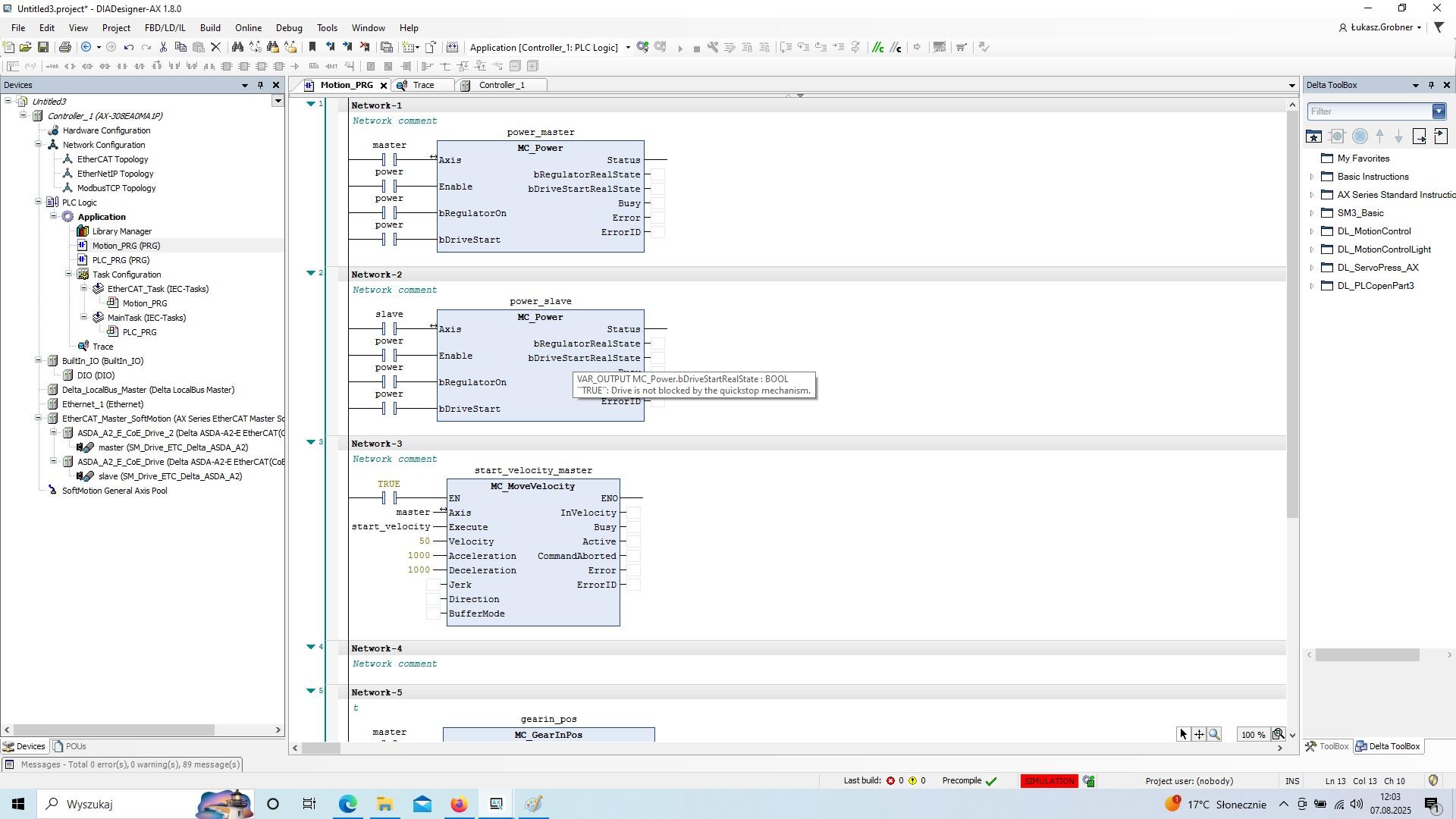
Task: Click the Comment out selection icon
Action: pos(878,47)
